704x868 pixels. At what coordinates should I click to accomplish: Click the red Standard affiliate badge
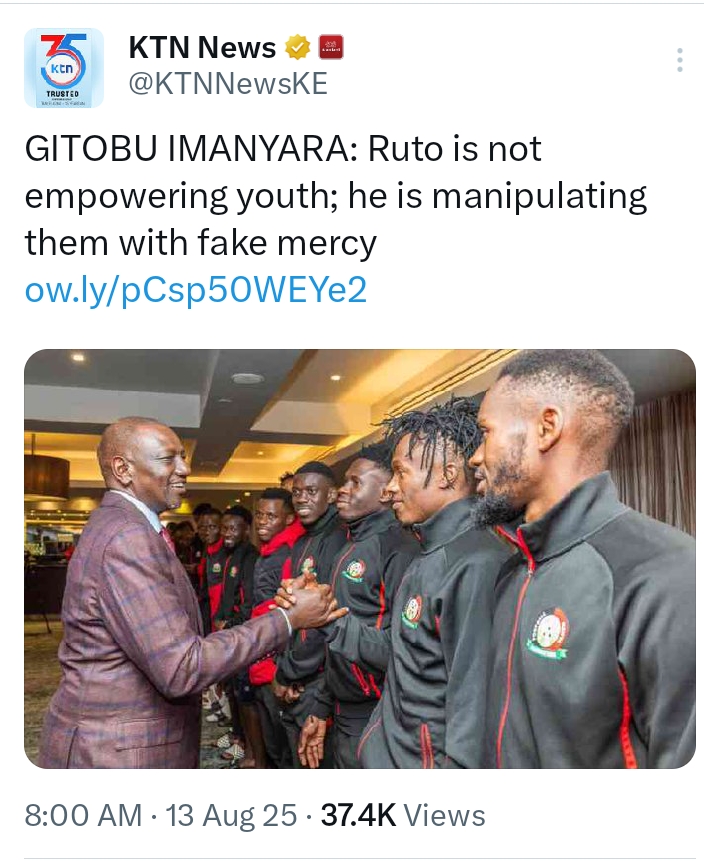331,48
